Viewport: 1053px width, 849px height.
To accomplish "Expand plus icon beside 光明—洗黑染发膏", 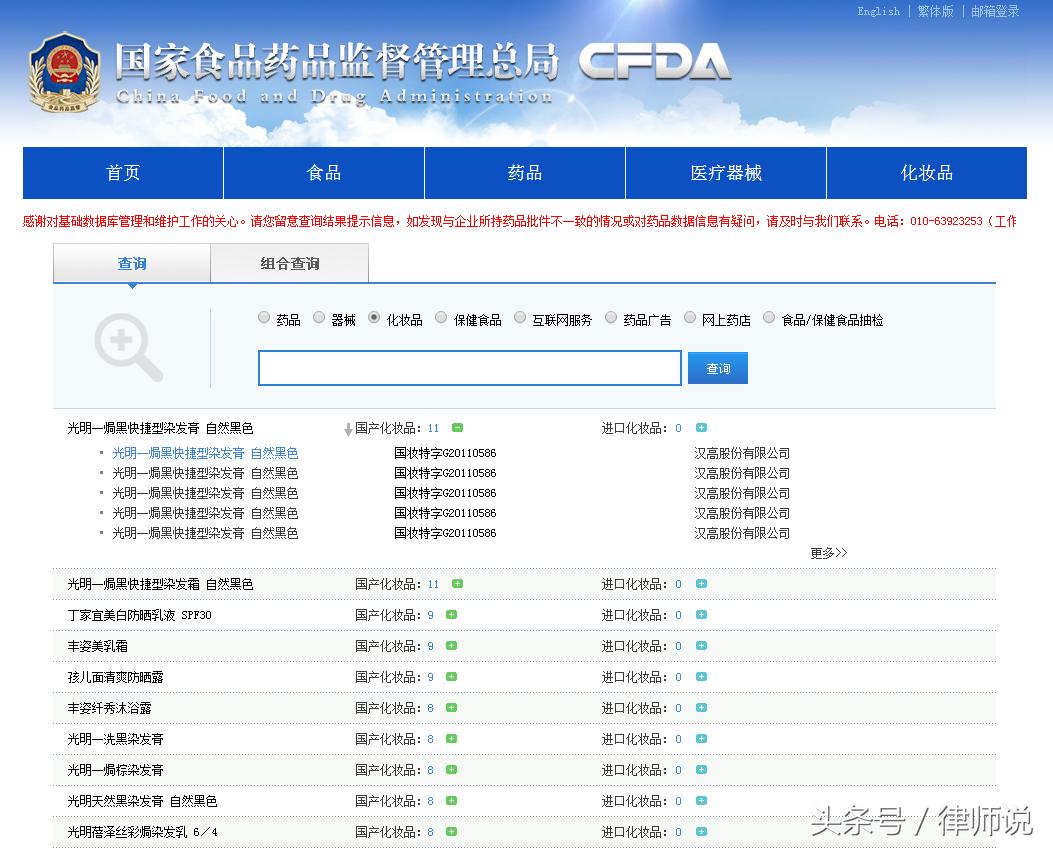I will point(449,739).
